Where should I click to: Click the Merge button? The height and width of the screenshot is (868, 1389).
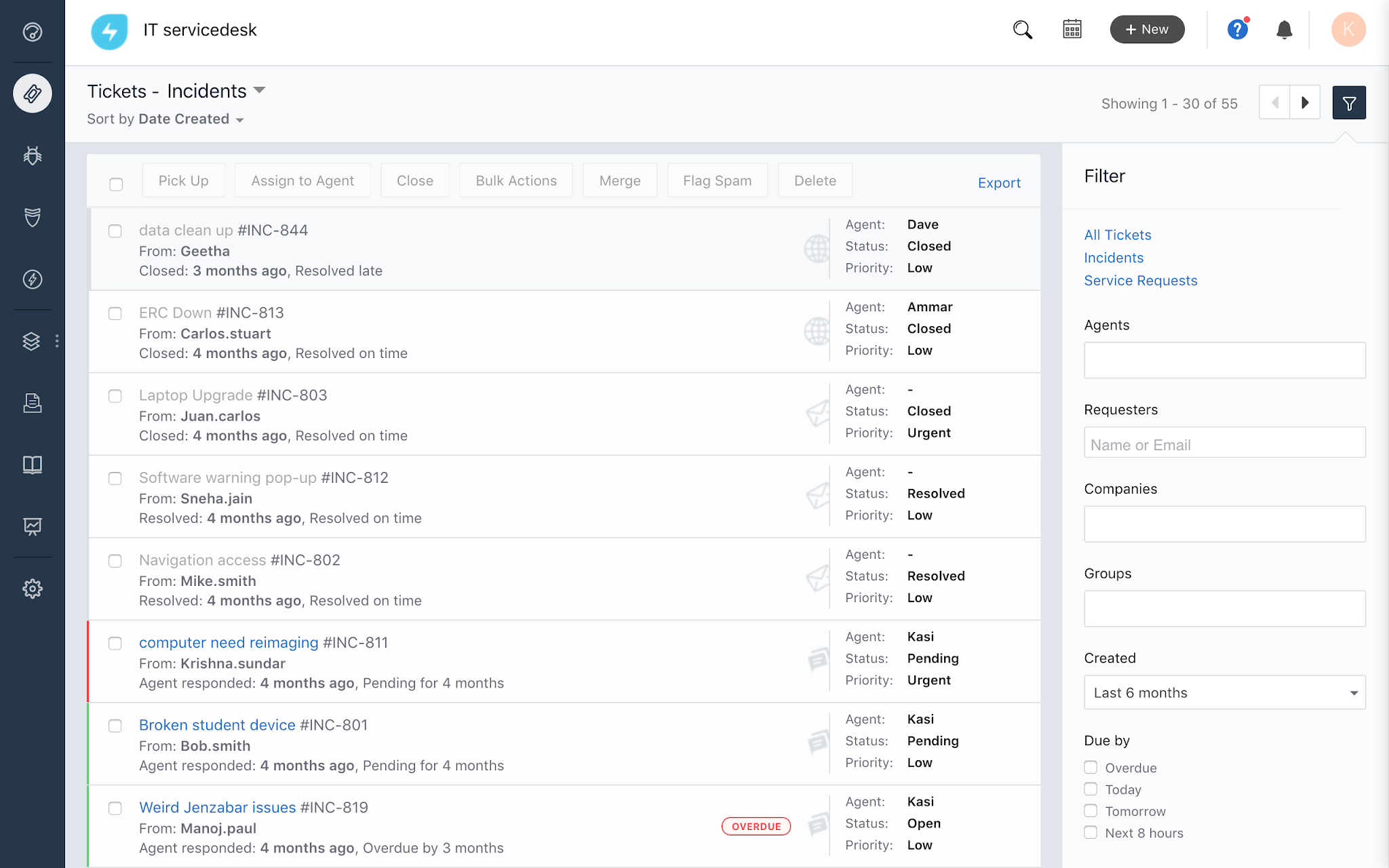coord(620,180)
